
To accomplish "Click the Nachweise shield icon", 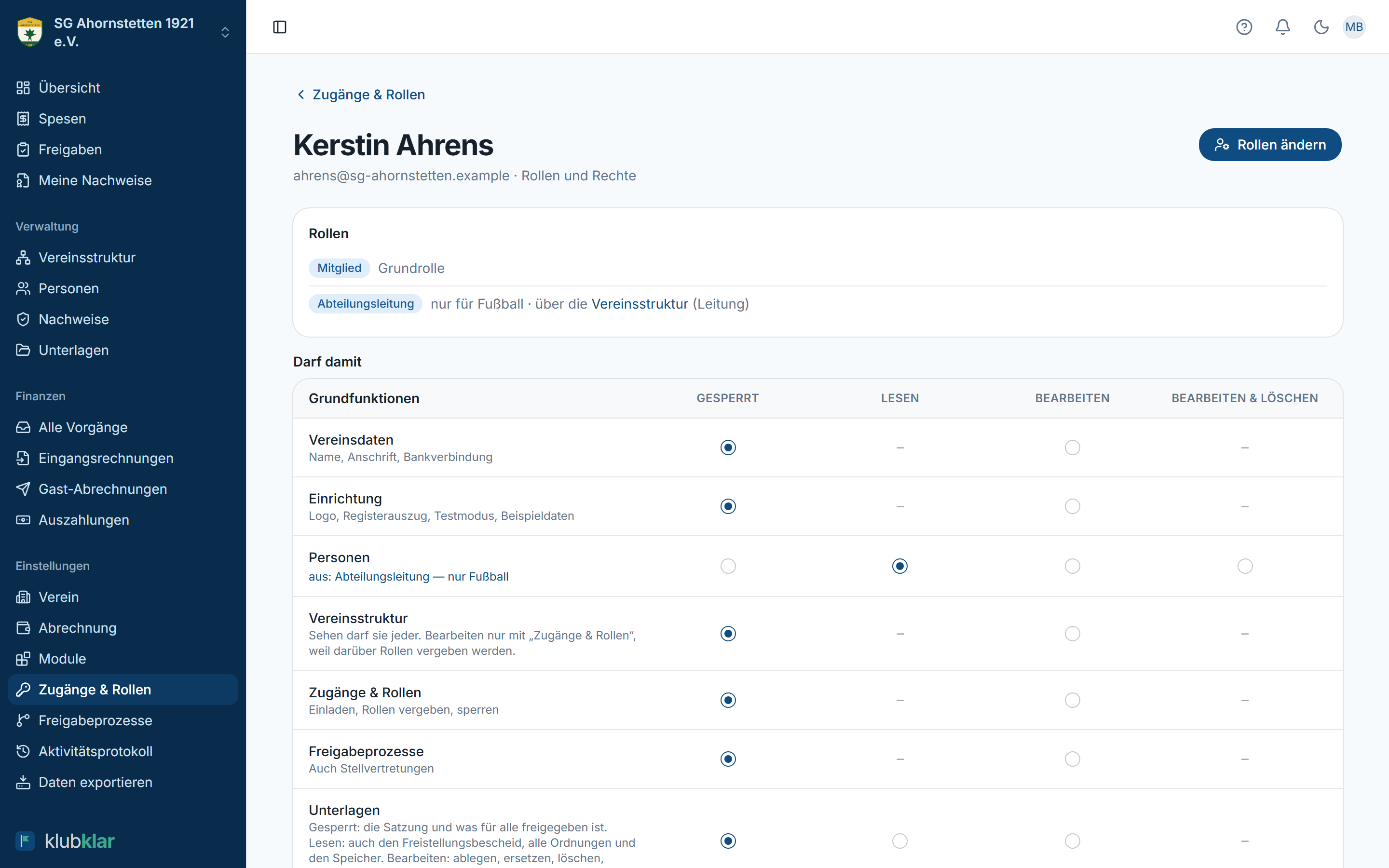I will [23, 319].
